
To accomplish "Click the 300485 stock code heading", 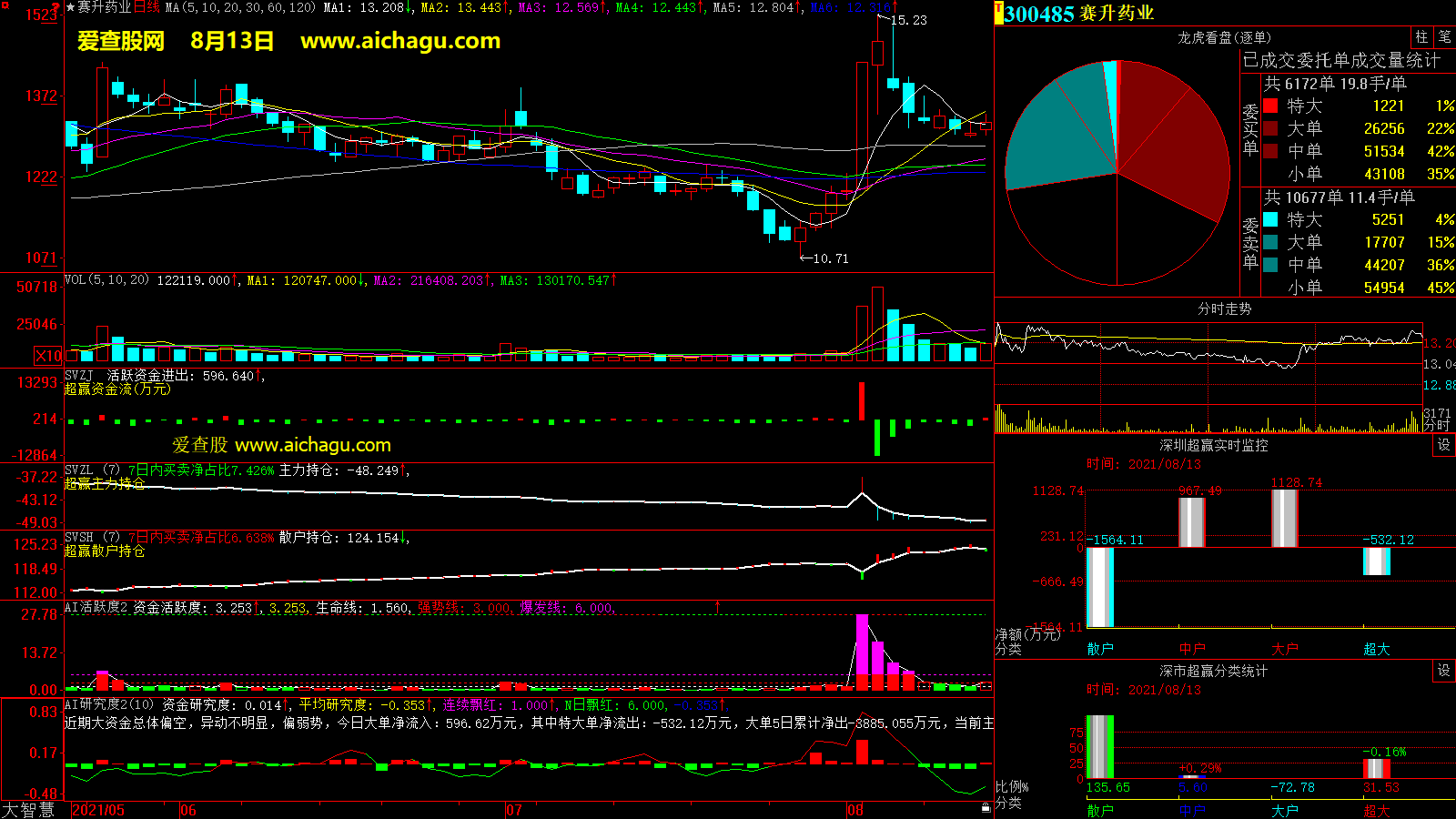I will (x=1039, y=14).
